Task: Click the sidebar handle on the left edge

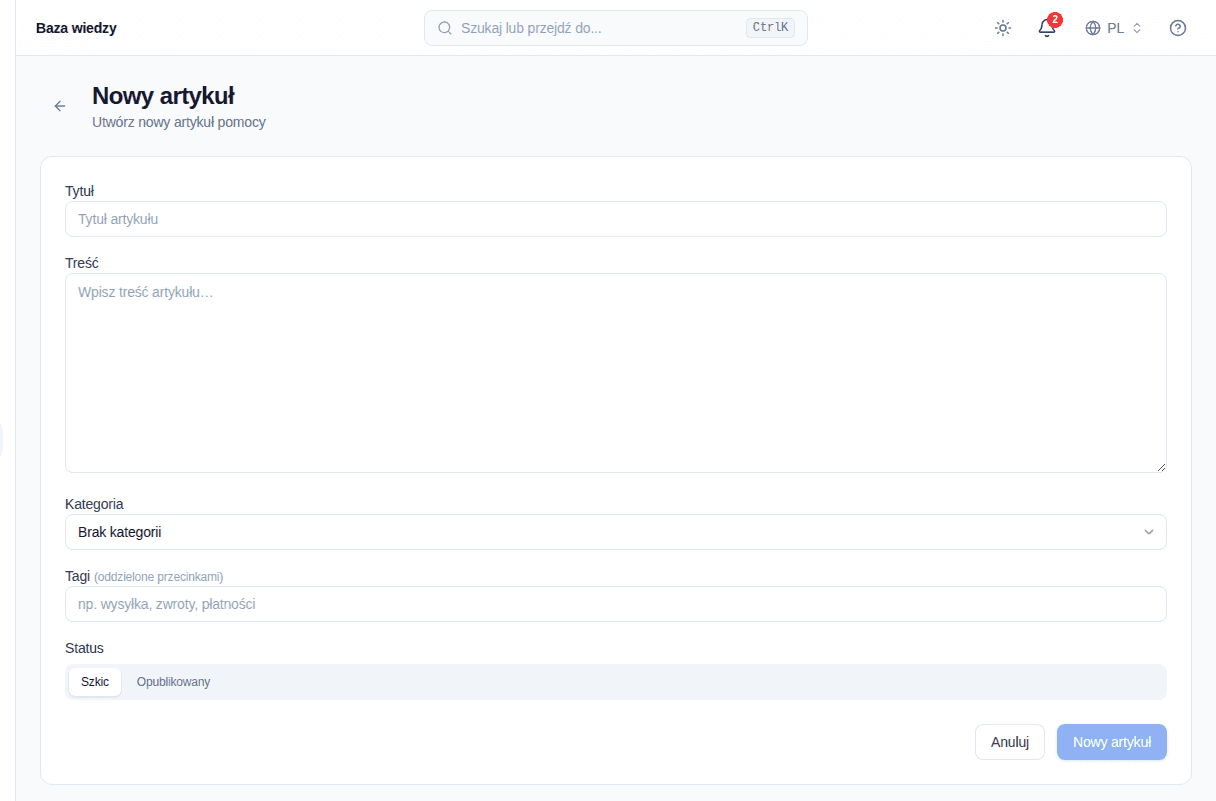Action: tap(1, 440)
